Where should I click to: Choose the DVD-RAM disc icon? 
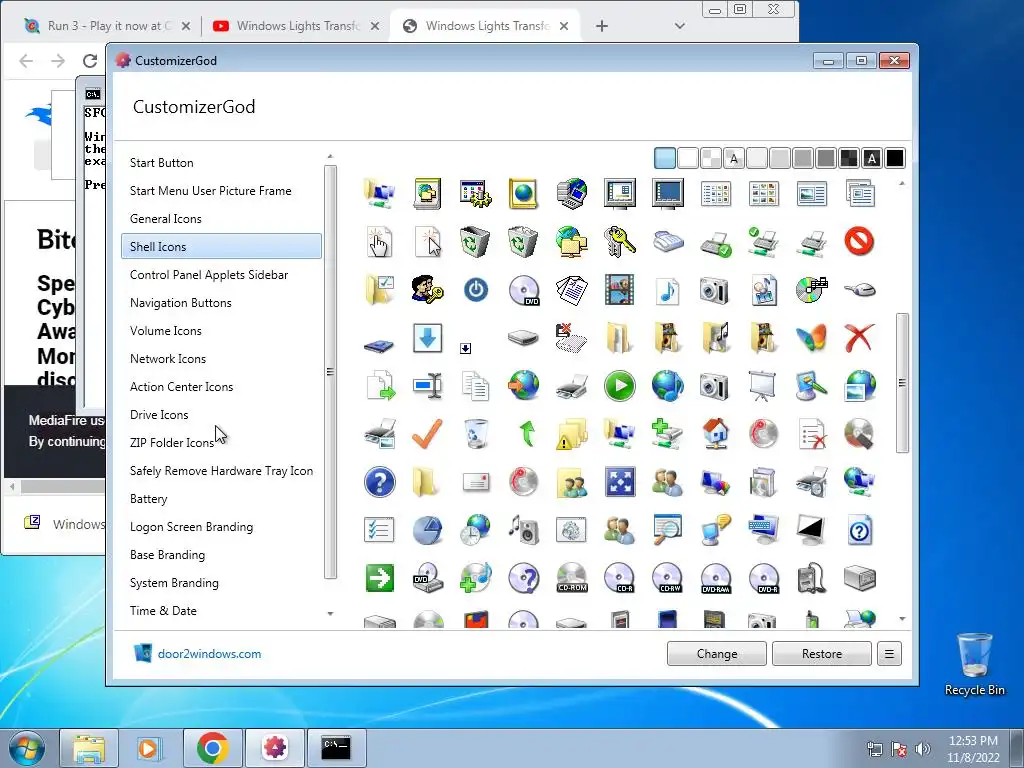tap(715, 579)
